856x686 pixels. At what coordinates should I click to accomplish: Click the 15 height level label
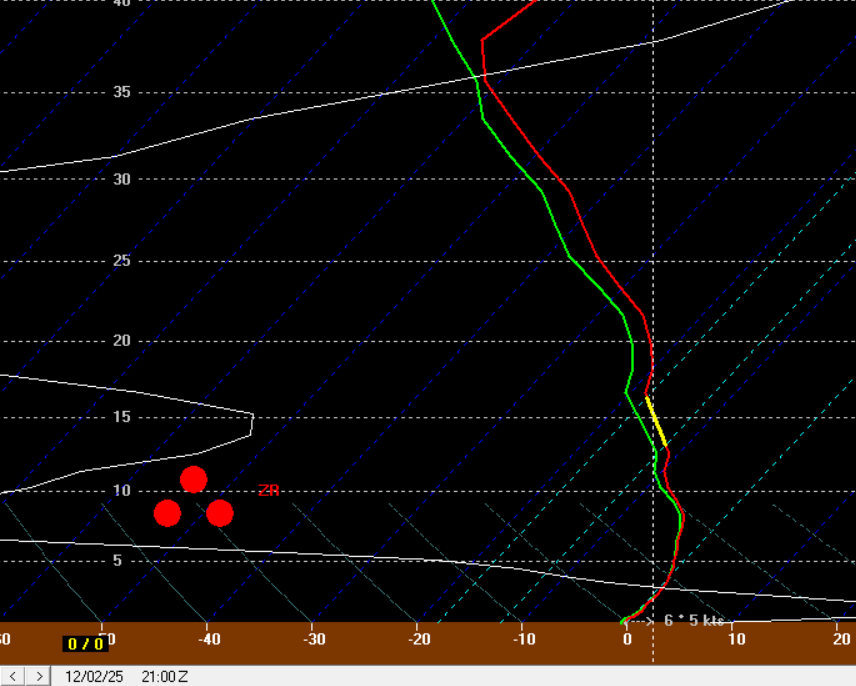pyautogui.click(x=121, y=417)
